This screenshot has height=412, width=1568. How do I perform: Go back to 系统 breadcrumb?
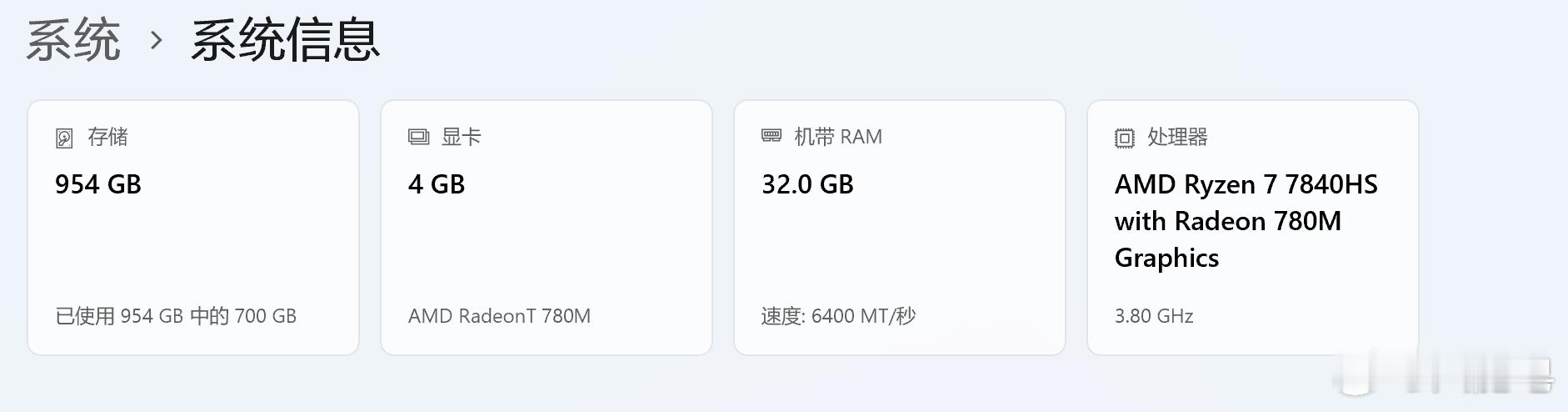pyautogui.click(x=73, y=40)
